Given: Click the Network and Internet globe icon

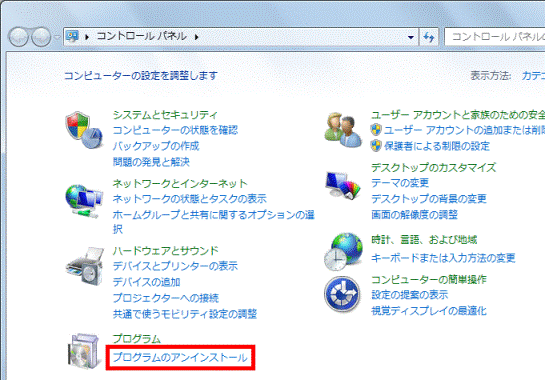Looking at the screenshot, I should click(84, 201).
